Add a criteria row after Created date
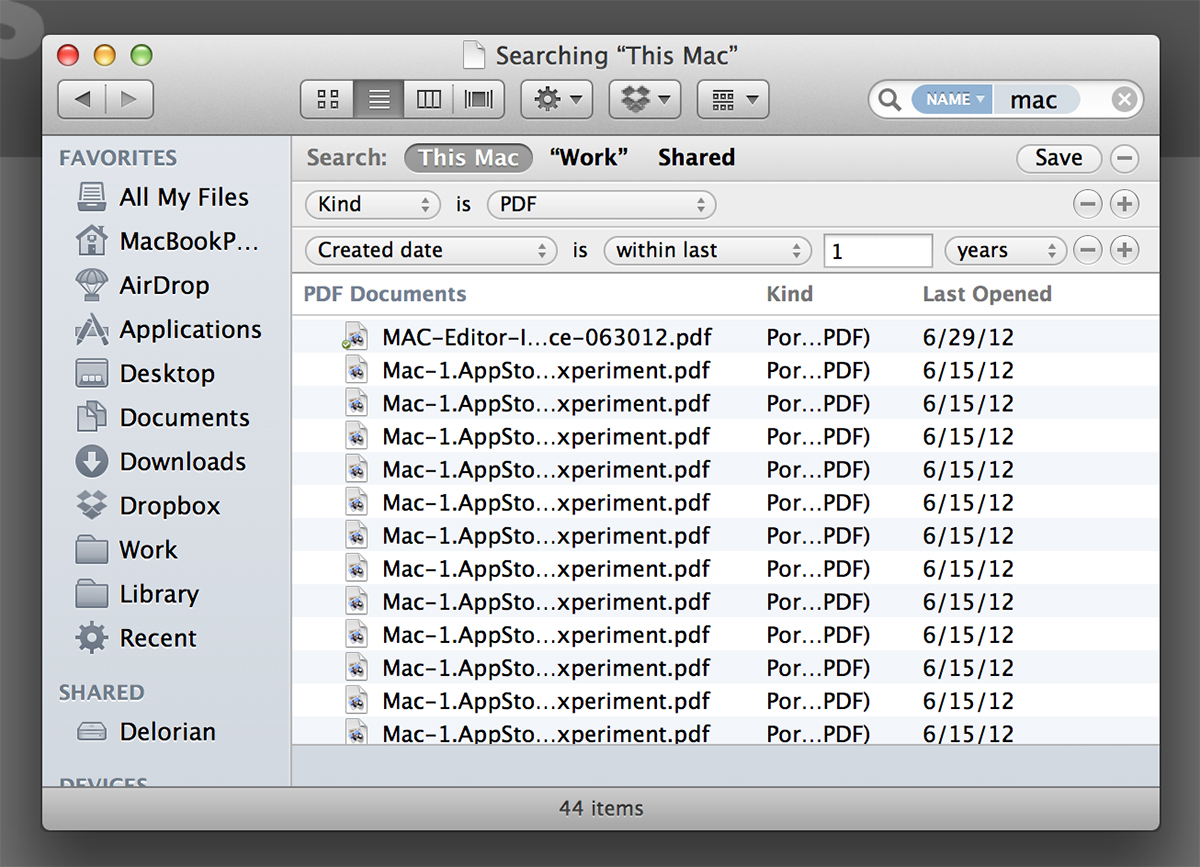 click(1125, 250)
